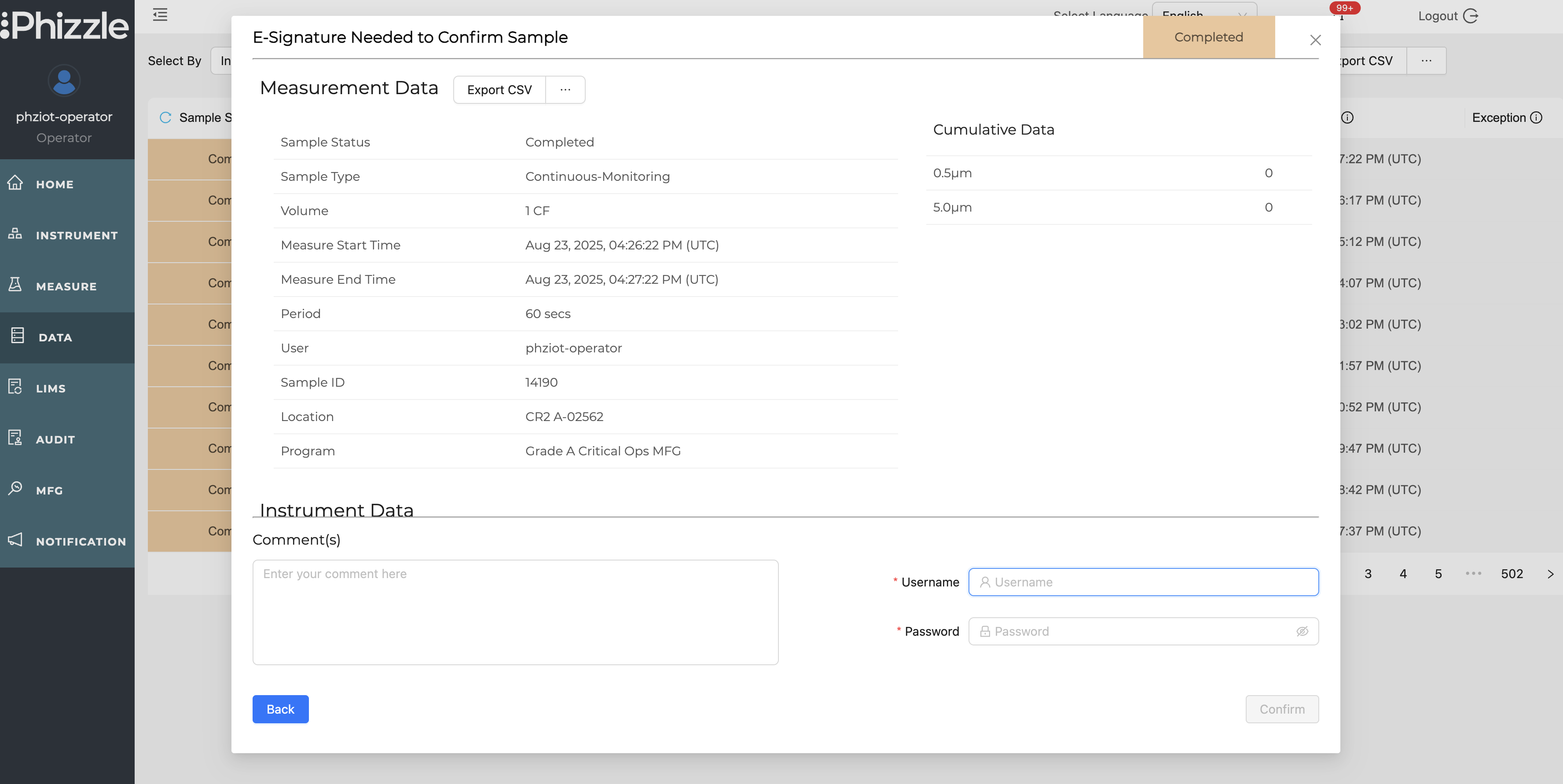Click the Completed status badge
The height and width of the screenshot is (784, 1563).
coord(1209,37)
